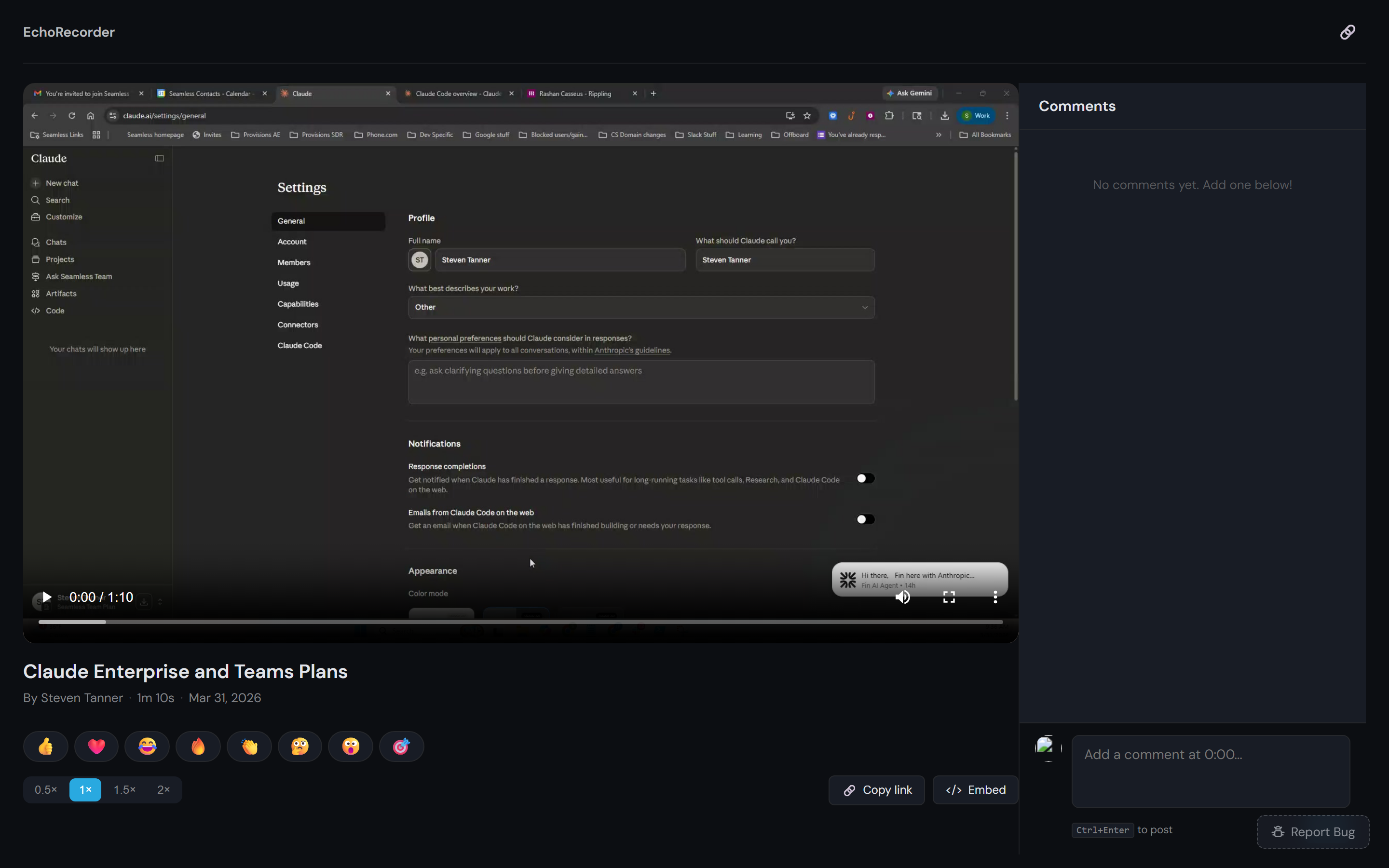Select the heart reaction emoji
Viewport: 1389px width, 868px height.
(x=96, y=746)
